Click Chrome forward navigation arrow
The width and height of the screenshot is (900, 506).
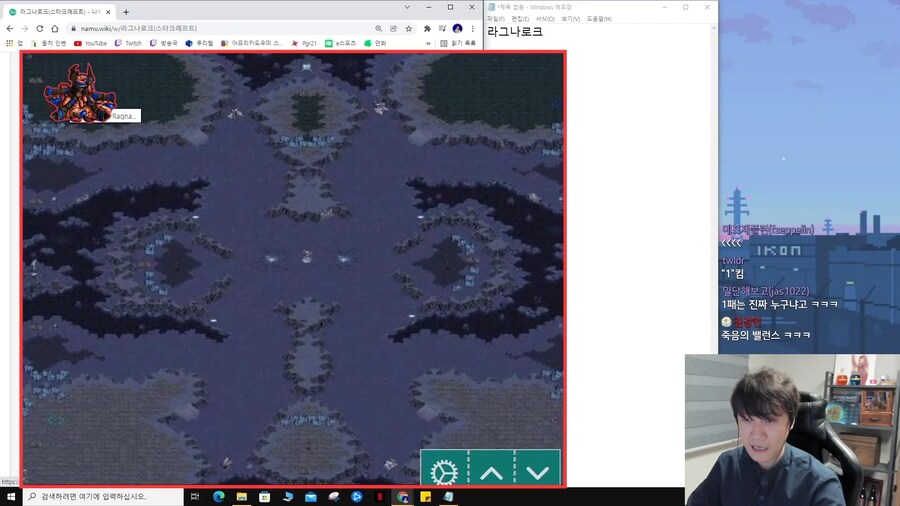(x=25, y=28)
